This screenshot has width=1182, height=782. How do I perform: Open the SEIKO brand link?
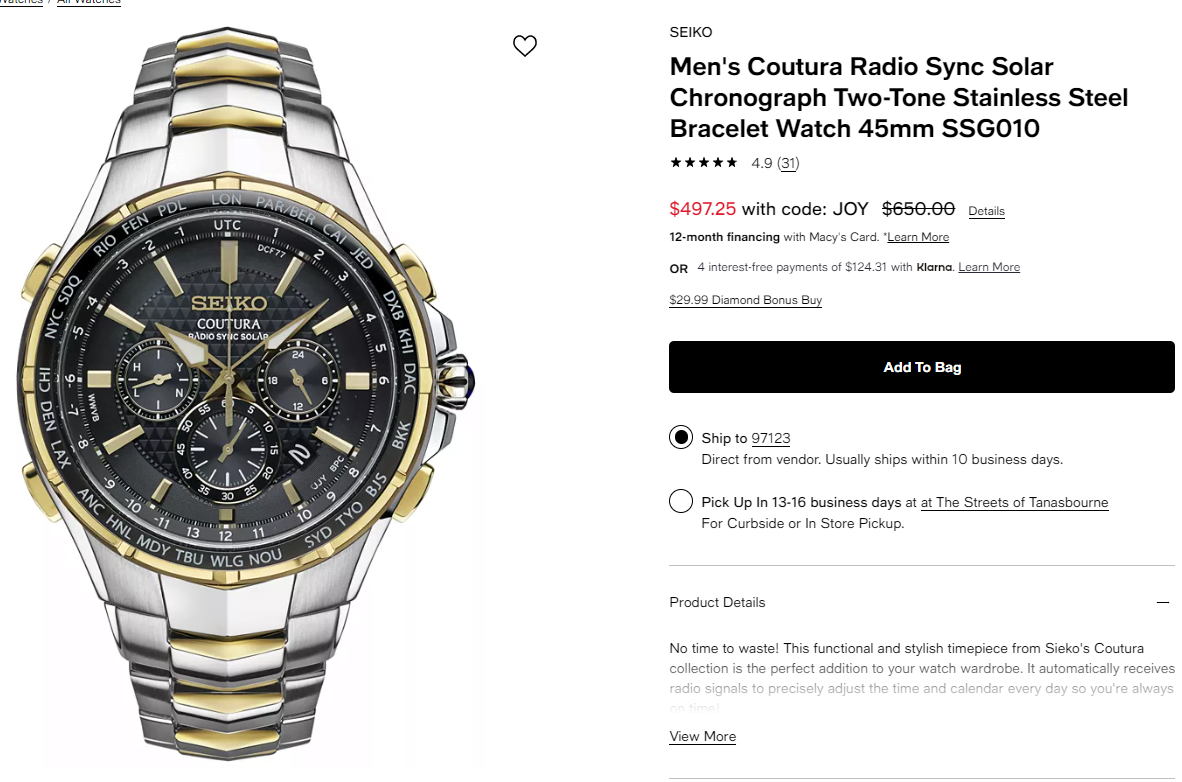click(691, 32)
